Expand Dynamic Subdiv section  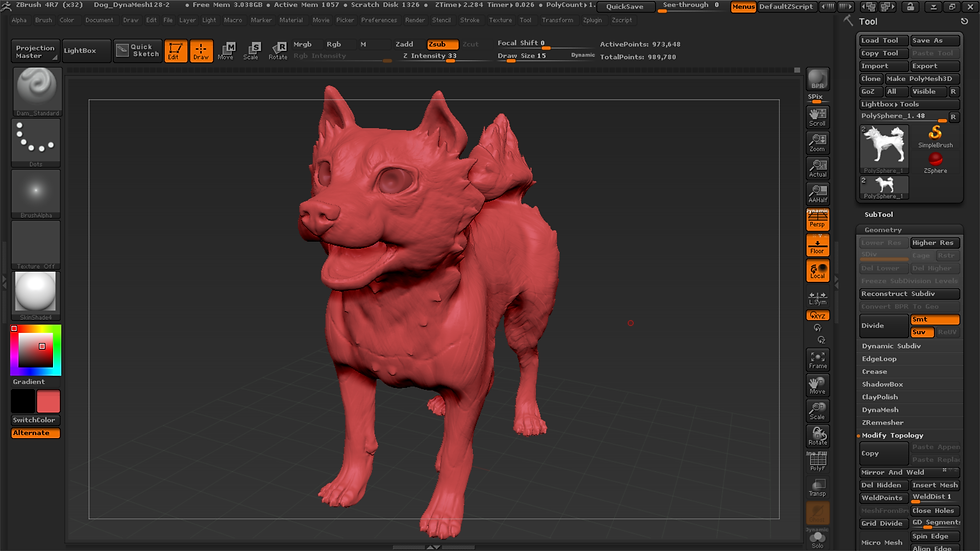click(891, 346)
